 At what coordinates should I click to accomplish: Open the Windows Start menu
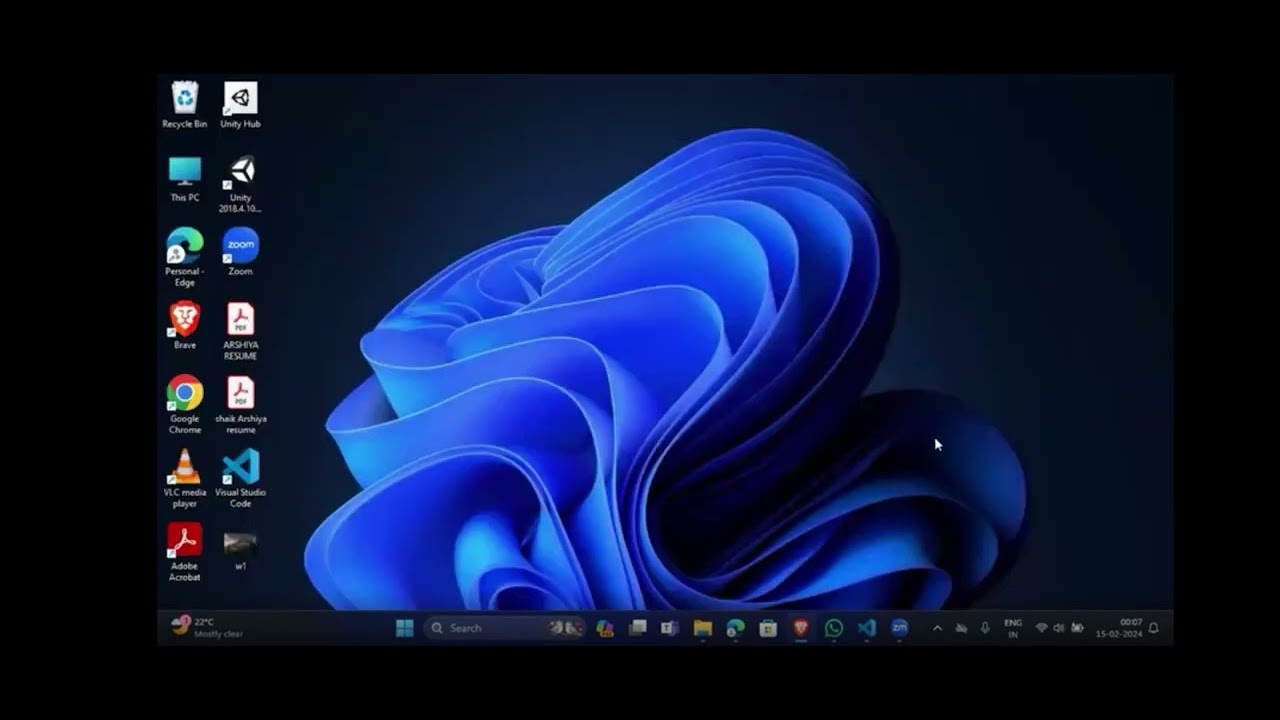pyautogui.click(x=404, y=628)
